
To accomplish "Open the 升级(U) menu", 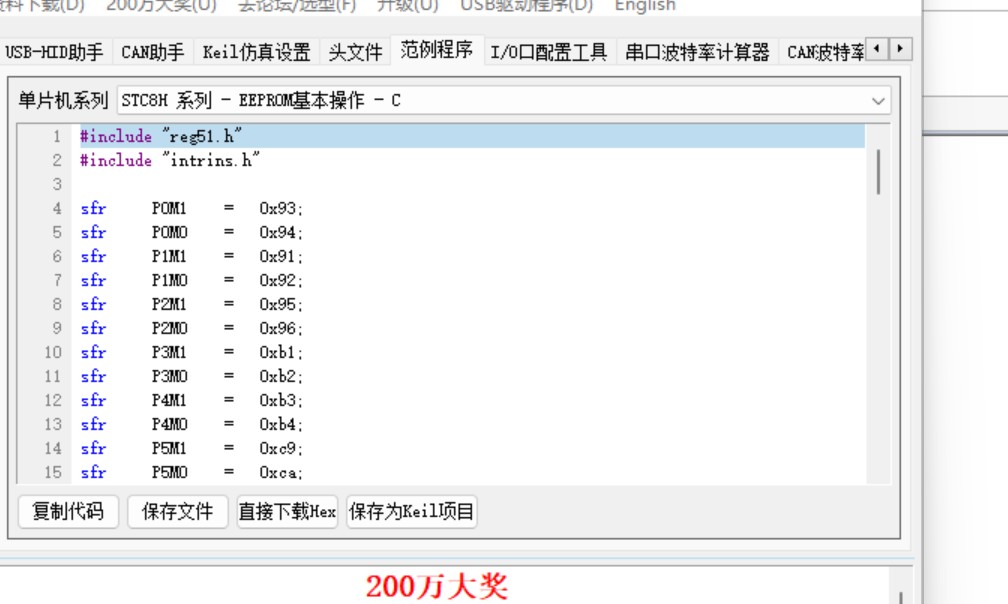I will (408, 6).
